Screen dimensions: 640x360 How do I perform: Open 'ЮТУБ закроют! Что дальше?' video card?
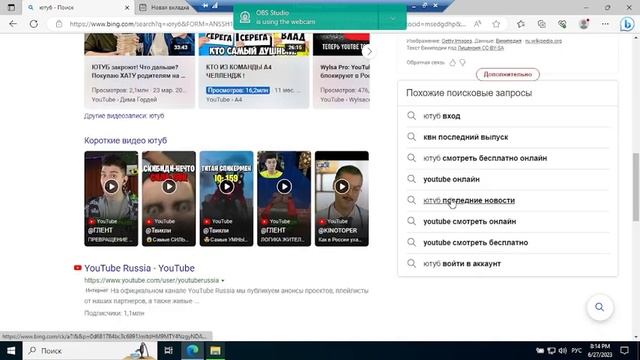point(140,71)
